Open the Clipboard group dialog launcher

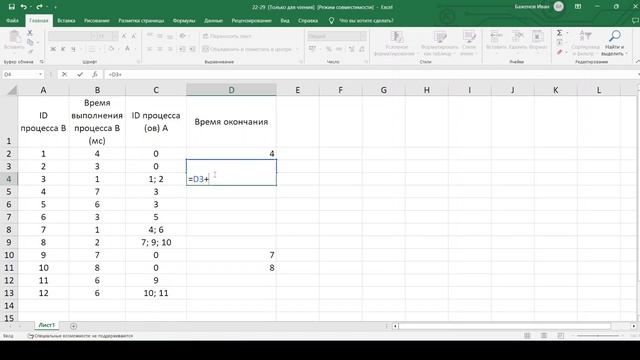42,62
